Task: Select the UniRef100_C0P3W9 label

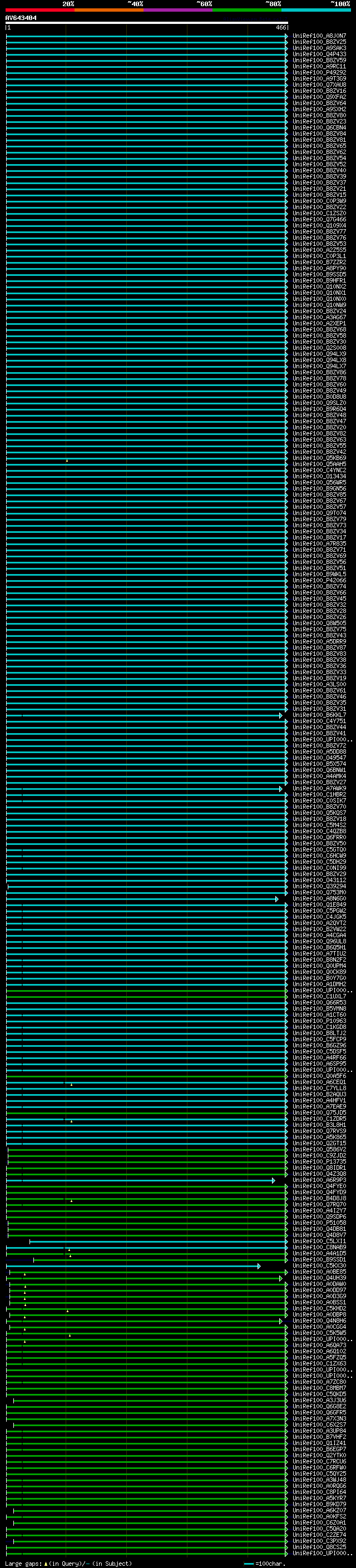Action: coord(319,201)
